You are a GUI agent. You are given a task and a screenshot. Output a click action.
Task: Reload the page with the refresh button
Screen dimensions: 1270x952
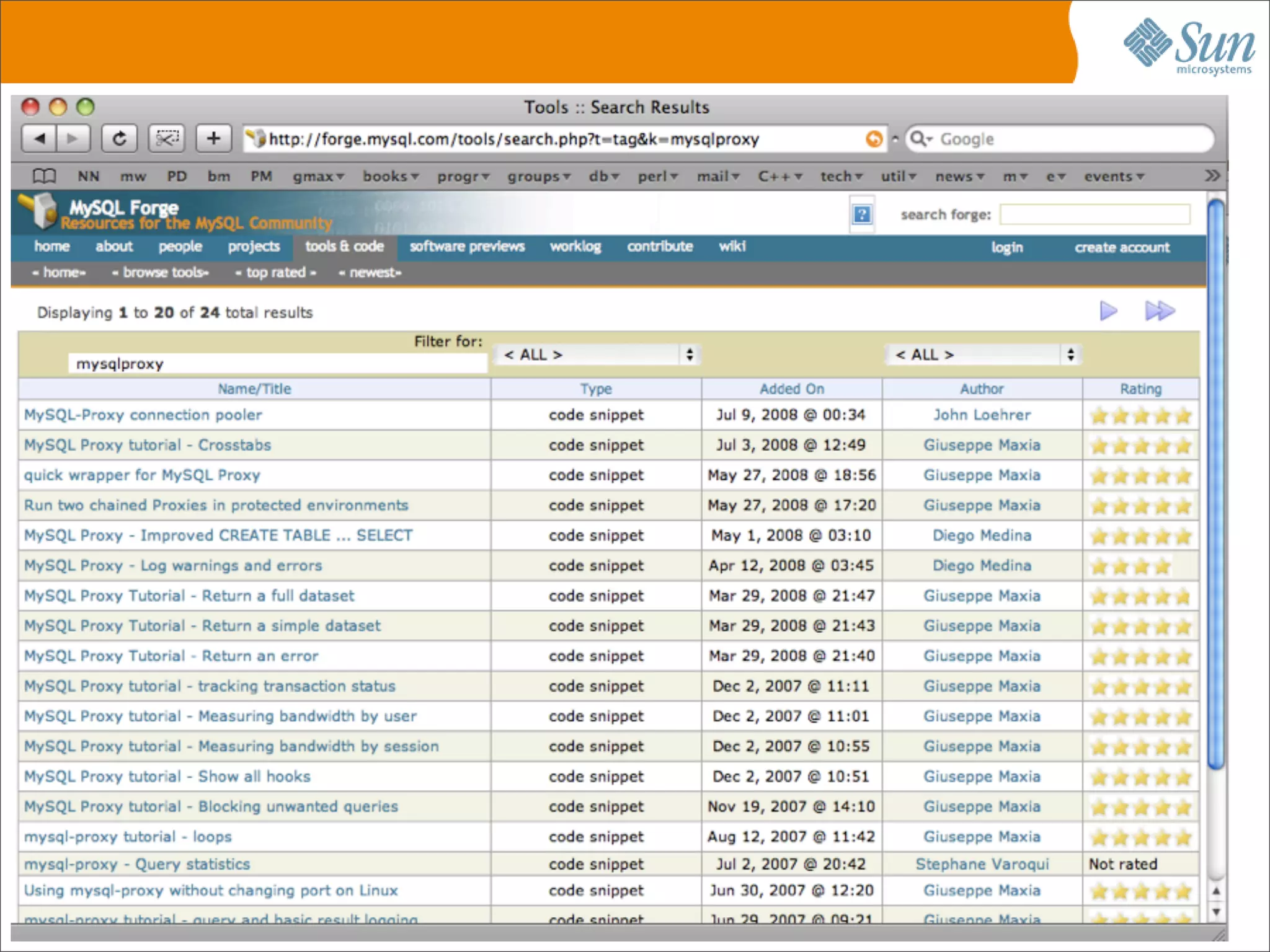[119, 138]
